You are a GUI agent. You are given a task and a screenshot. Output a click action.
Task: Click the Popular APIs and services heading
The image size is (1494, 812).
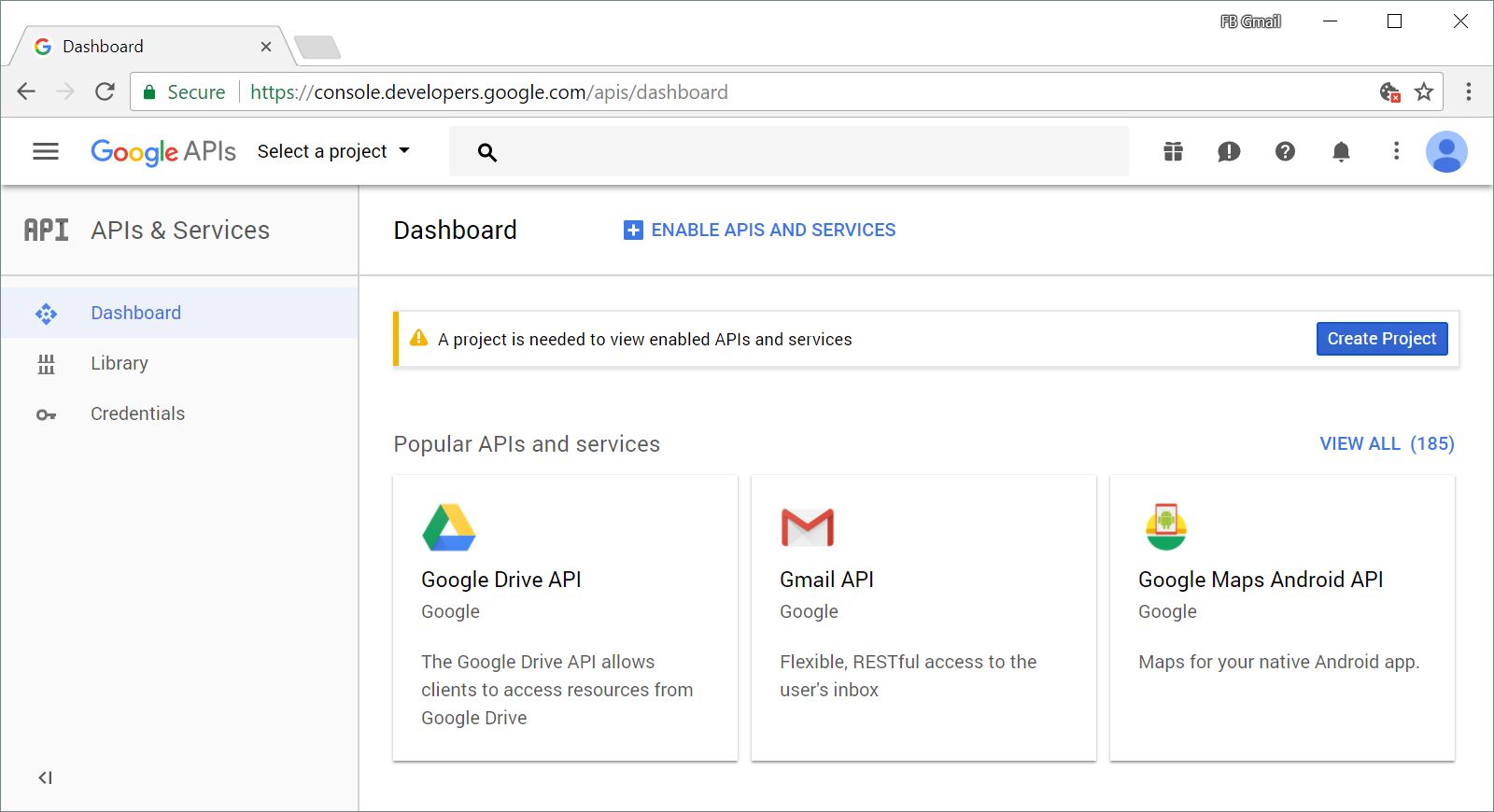(x=527, y=444)
